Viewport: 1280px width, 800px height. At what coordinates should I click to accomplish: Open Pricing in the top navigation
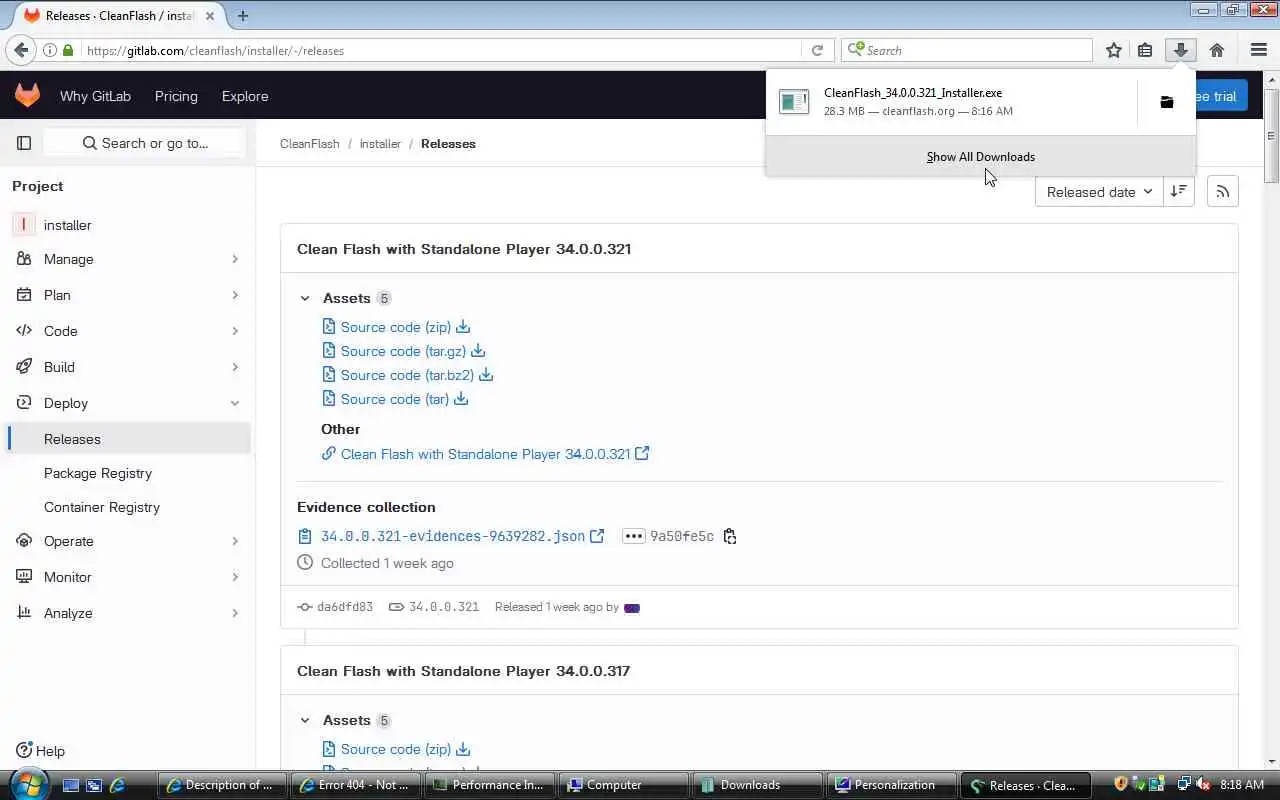click(x=176, y=96)
